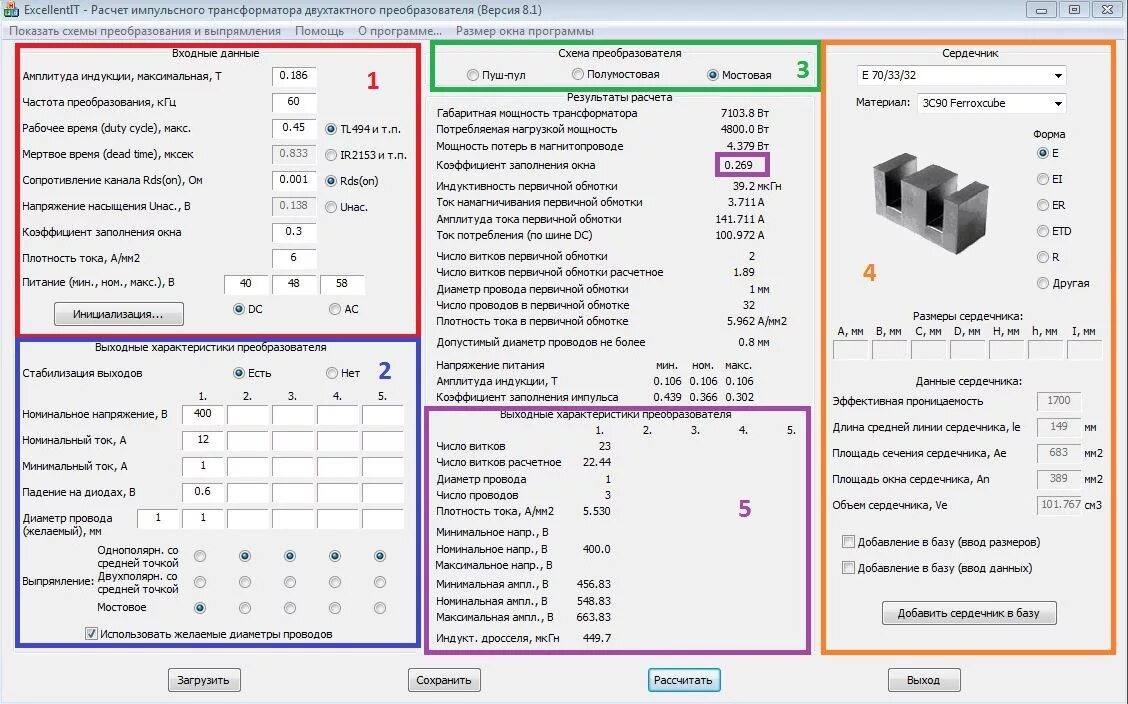Click the nominal supply voltage field 48
The width and height of the screenshot is (1128, 704).
click(x=294, y=283)
